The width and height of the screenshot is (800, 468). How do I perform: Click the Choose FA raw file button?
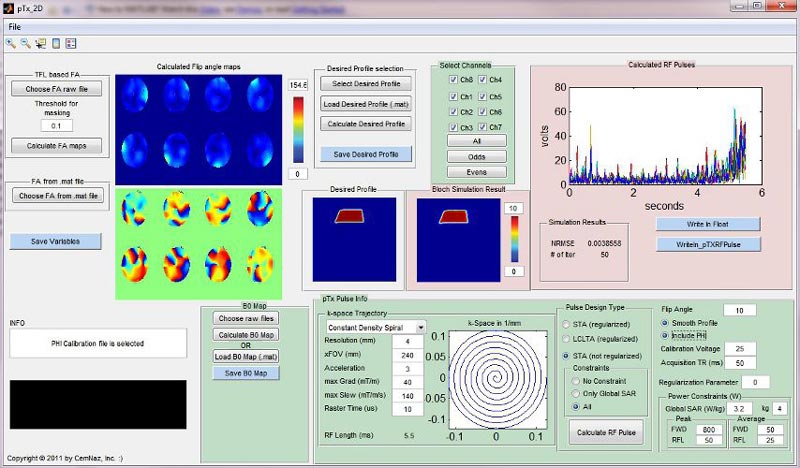point(57,89)
